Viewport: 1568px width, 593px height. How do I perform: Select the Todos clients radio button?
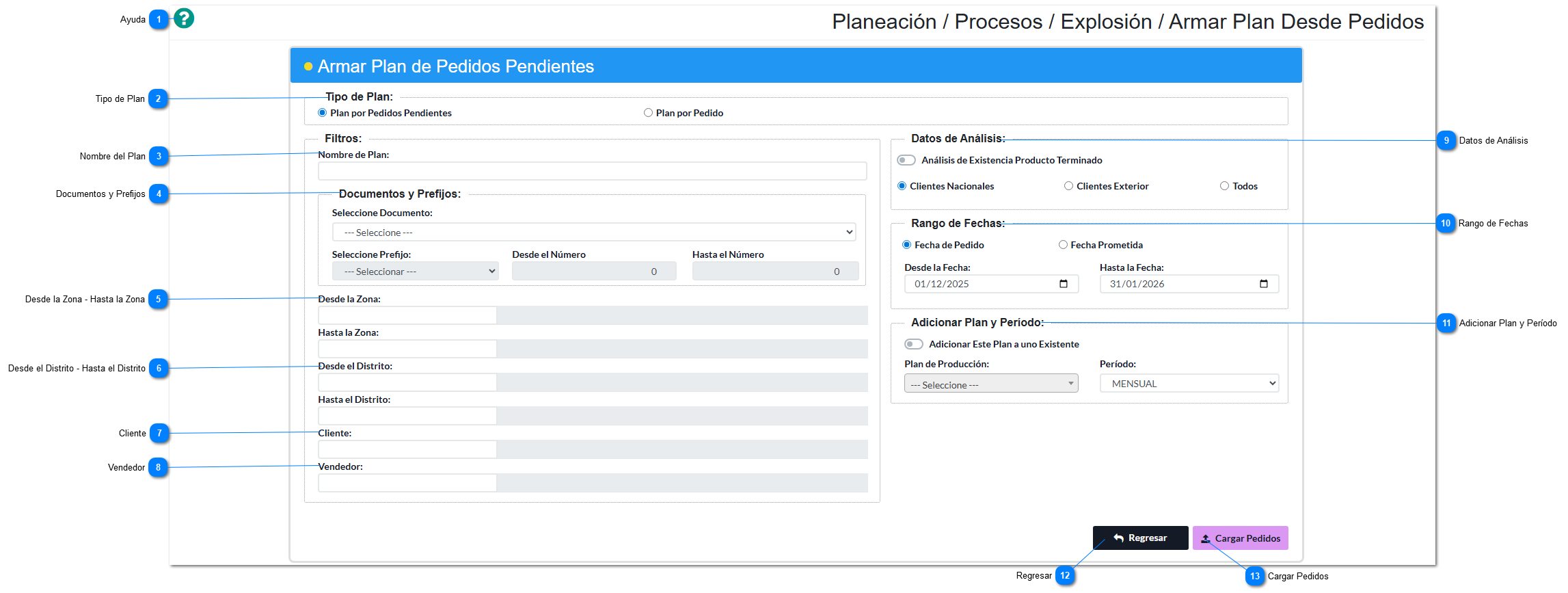1224,186
